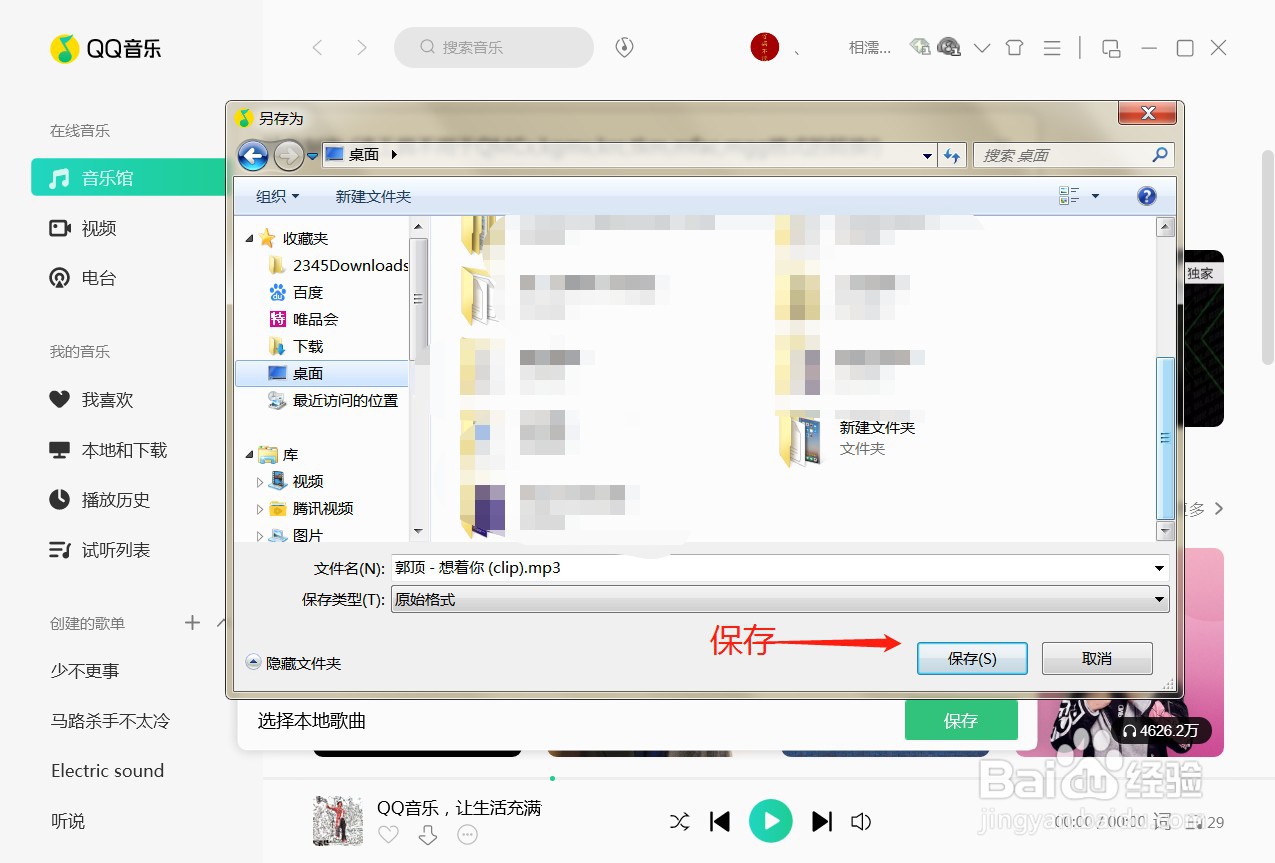Screen dimensions: 1275x863
Task: Open QQ Music's main menu hamburger icon
Action: pyautogui.click(x=1052, y=48)
